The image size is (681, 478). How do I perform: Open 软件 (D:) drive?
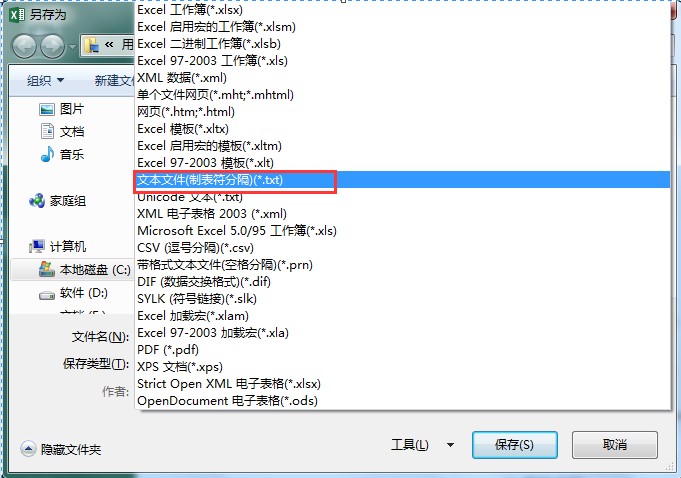point(73,293)
